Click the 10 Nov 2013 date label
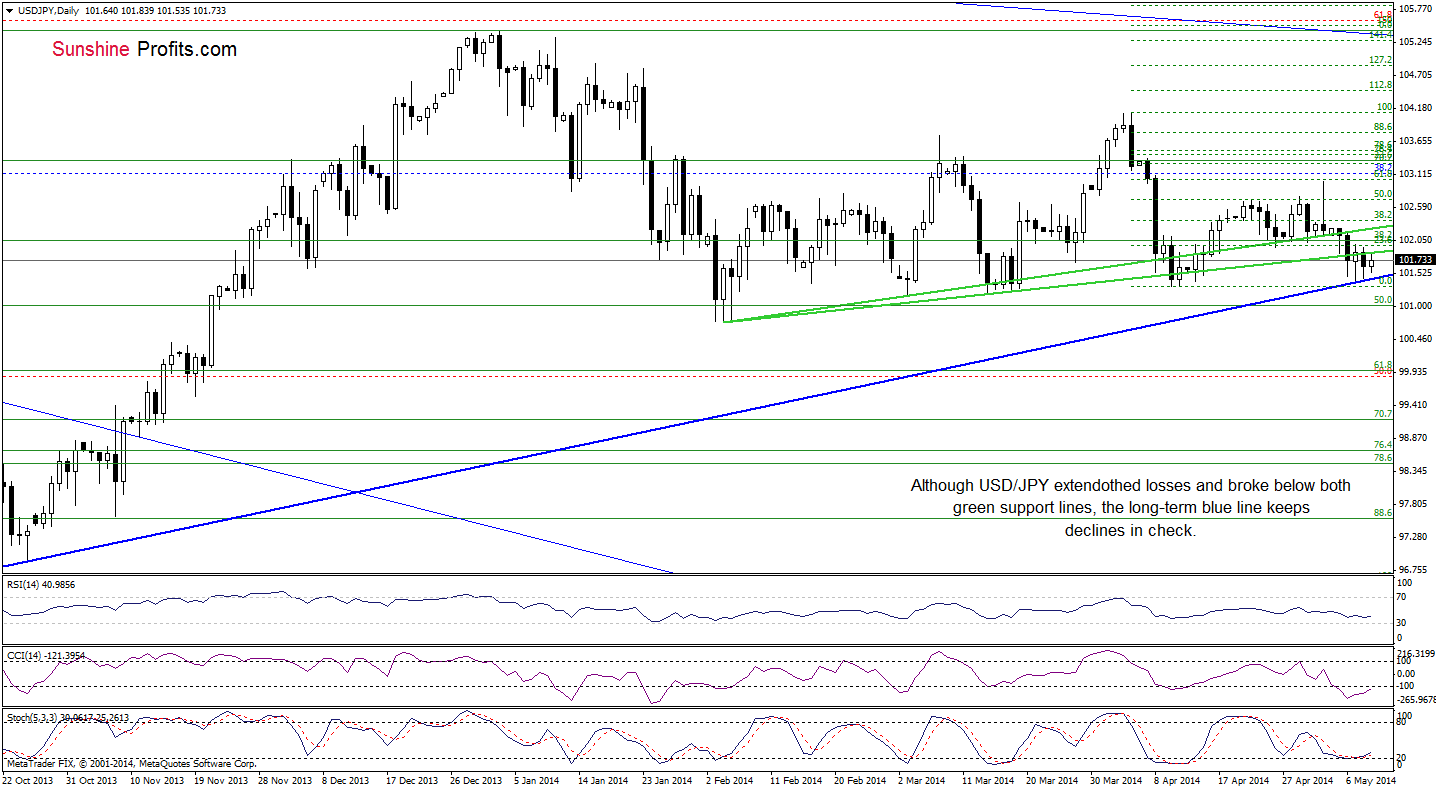1436x789 pixels. [x=157, y=780]
